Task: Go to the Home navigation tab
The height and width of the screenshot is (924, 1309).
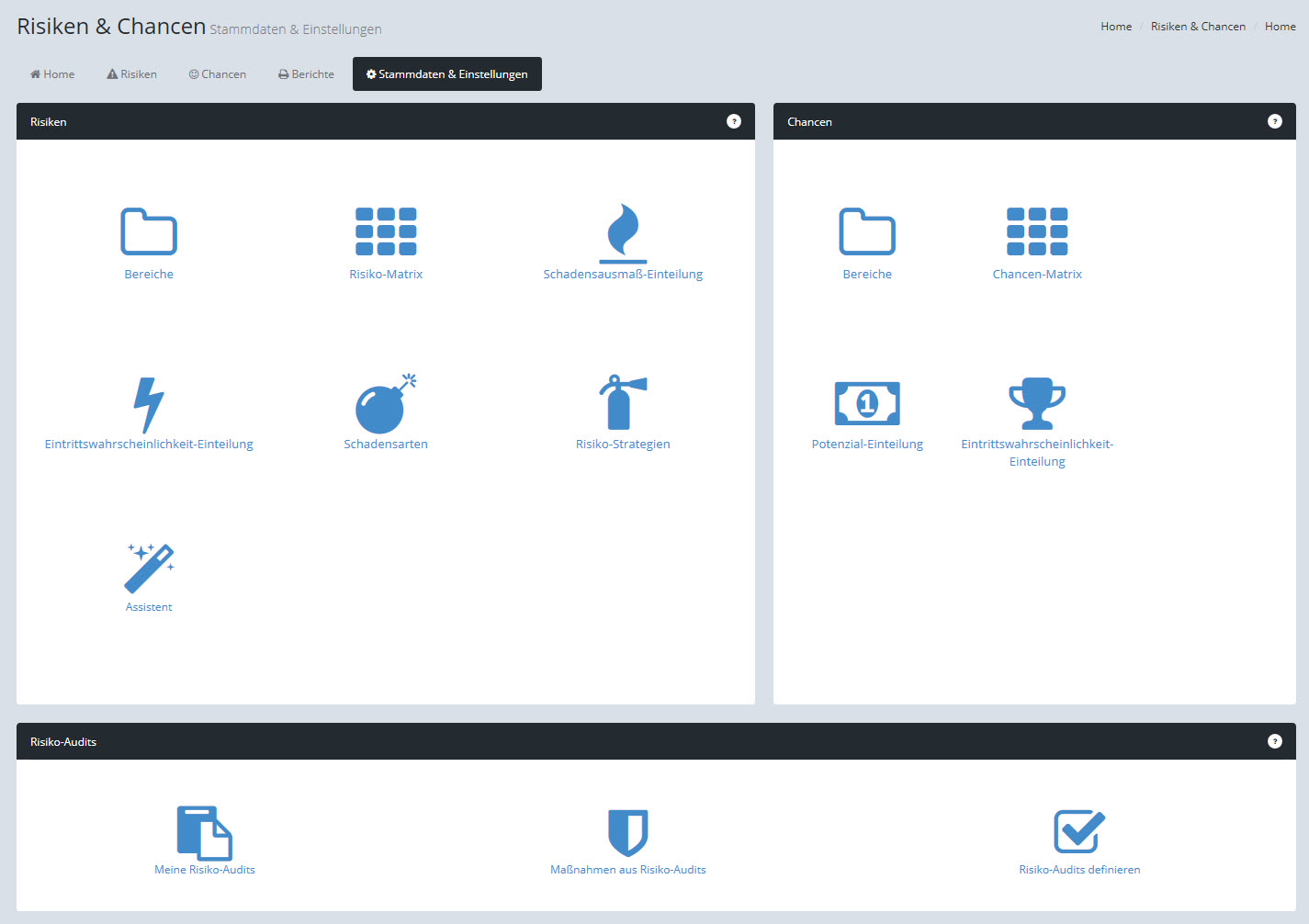Action: coord(52,74)
